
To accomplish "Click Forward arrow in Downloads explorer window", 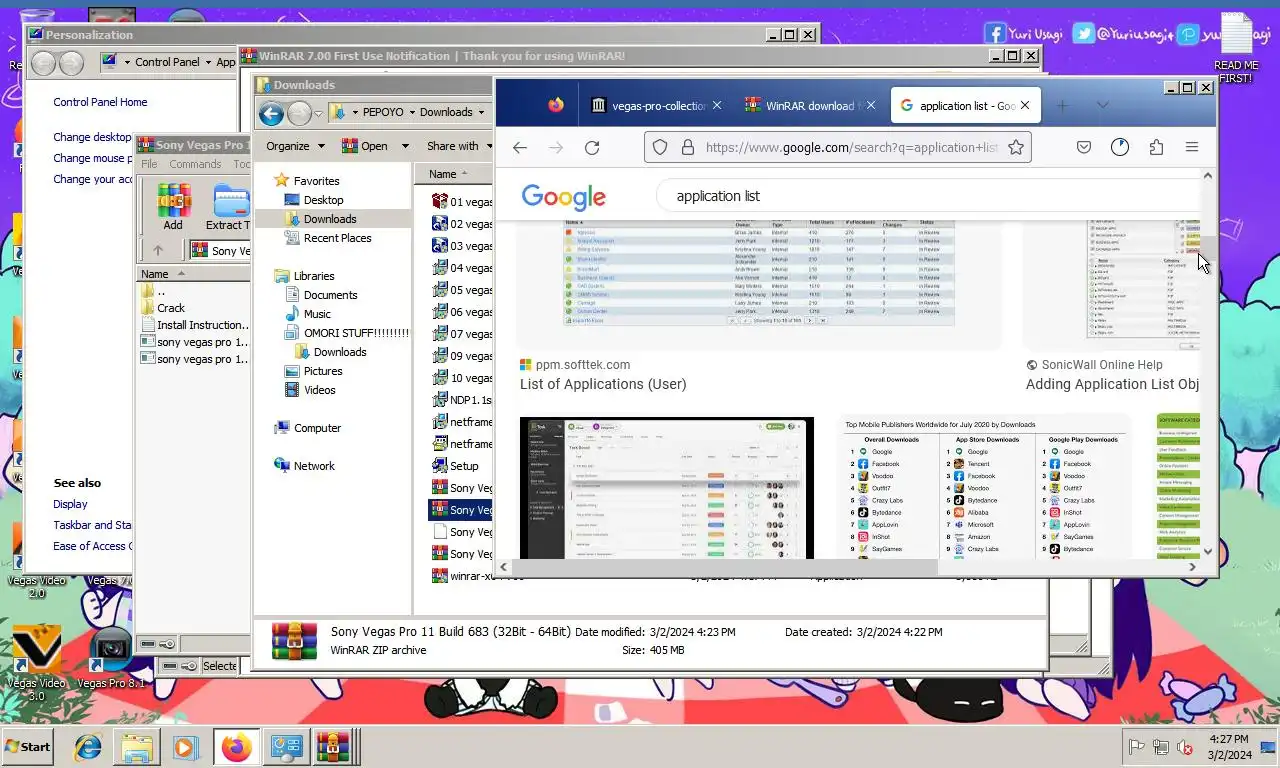I will 298,113.
